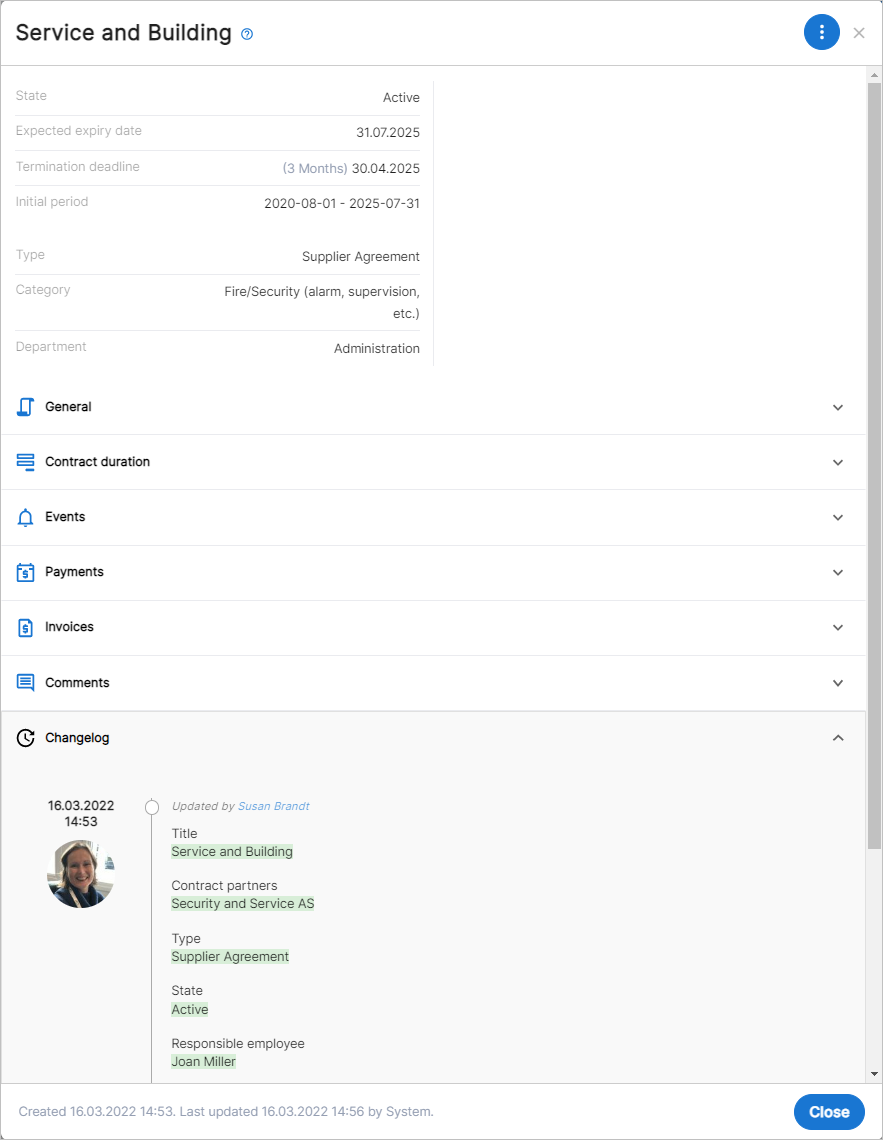Expand the Events section chevron
This screenshot has width=883, height=1140.
click(838, 518)
